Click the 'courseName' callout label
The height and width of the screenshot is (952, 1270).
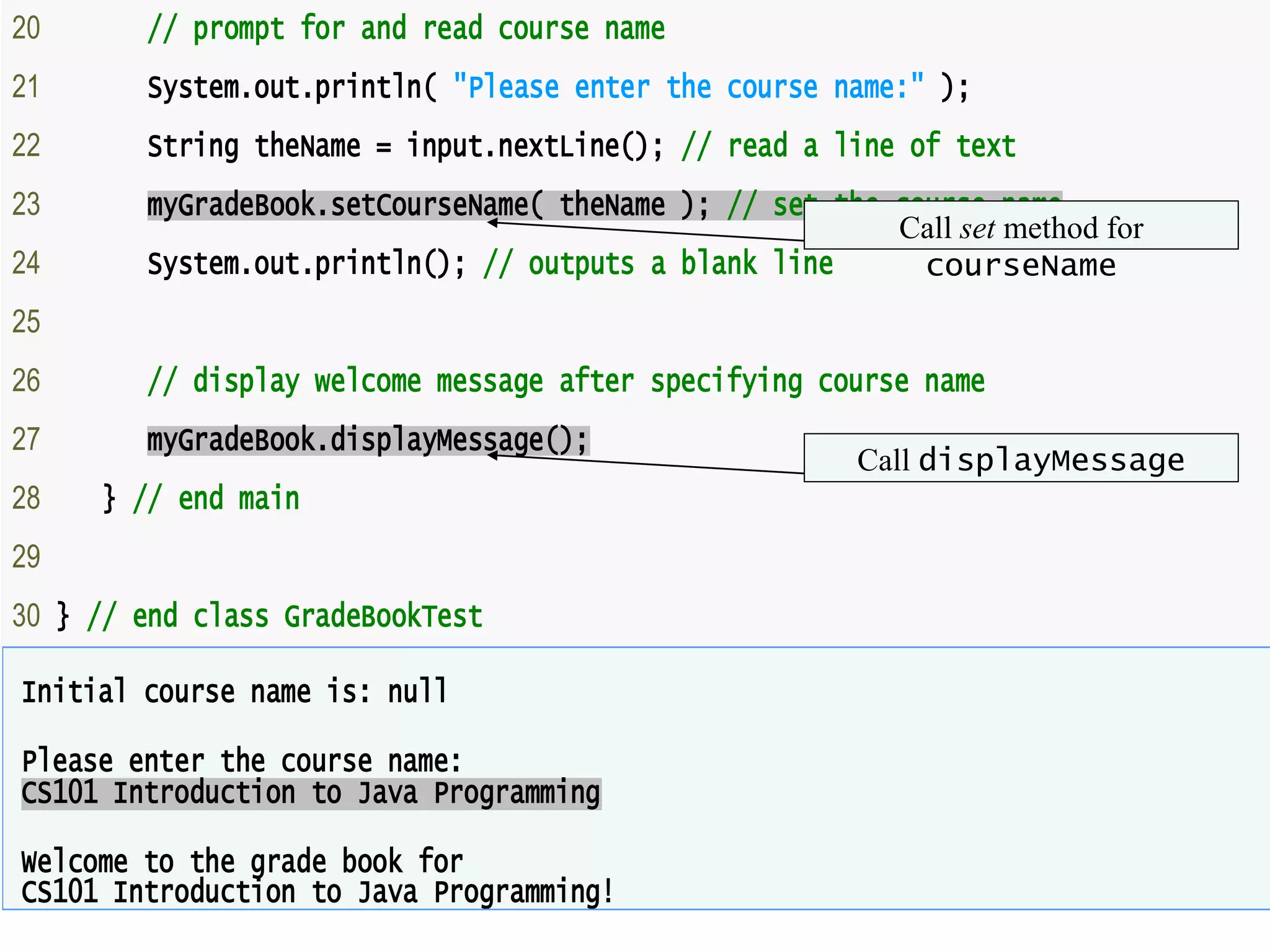(1021, 266)
